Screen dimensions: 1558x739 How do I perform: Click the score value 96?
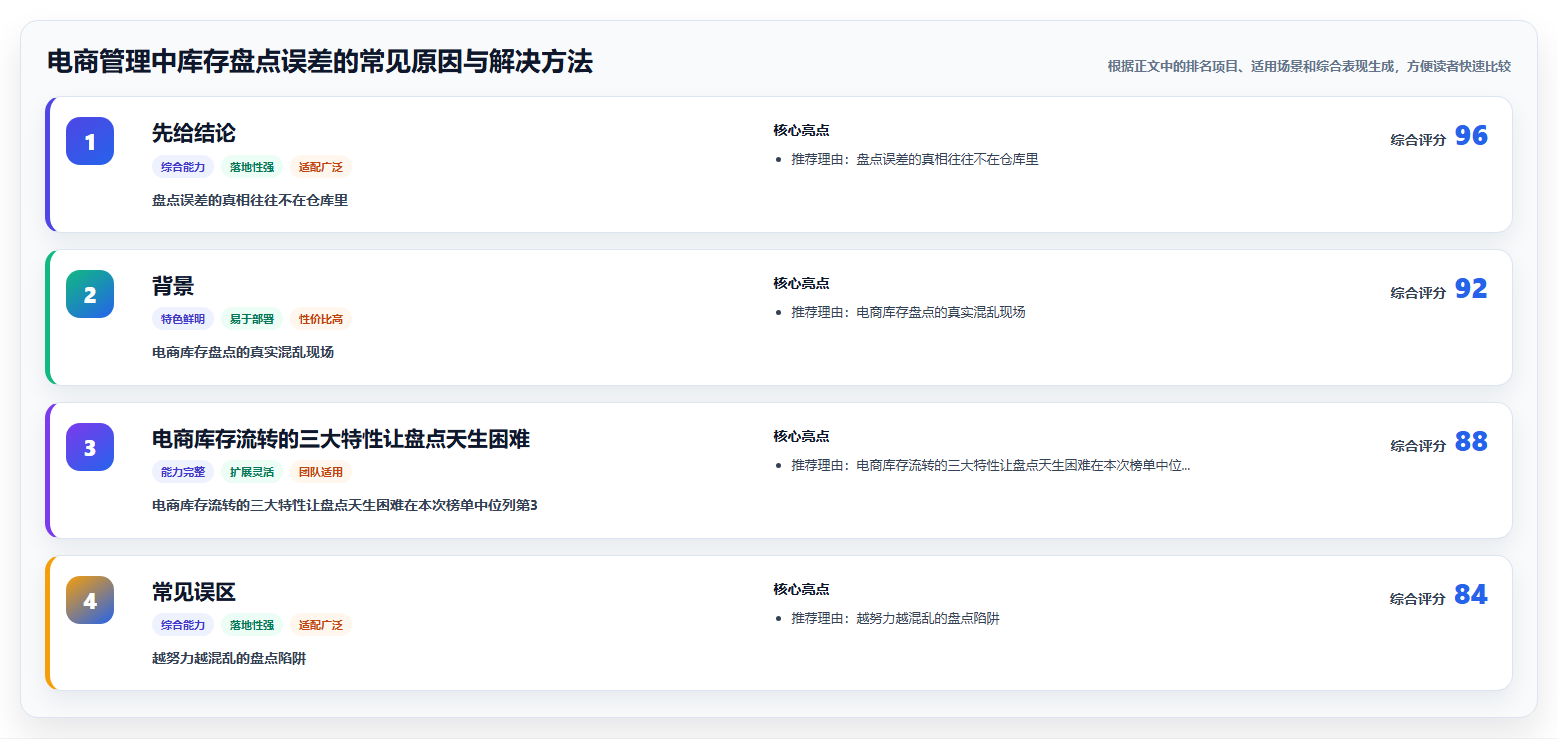point(1471,136)
